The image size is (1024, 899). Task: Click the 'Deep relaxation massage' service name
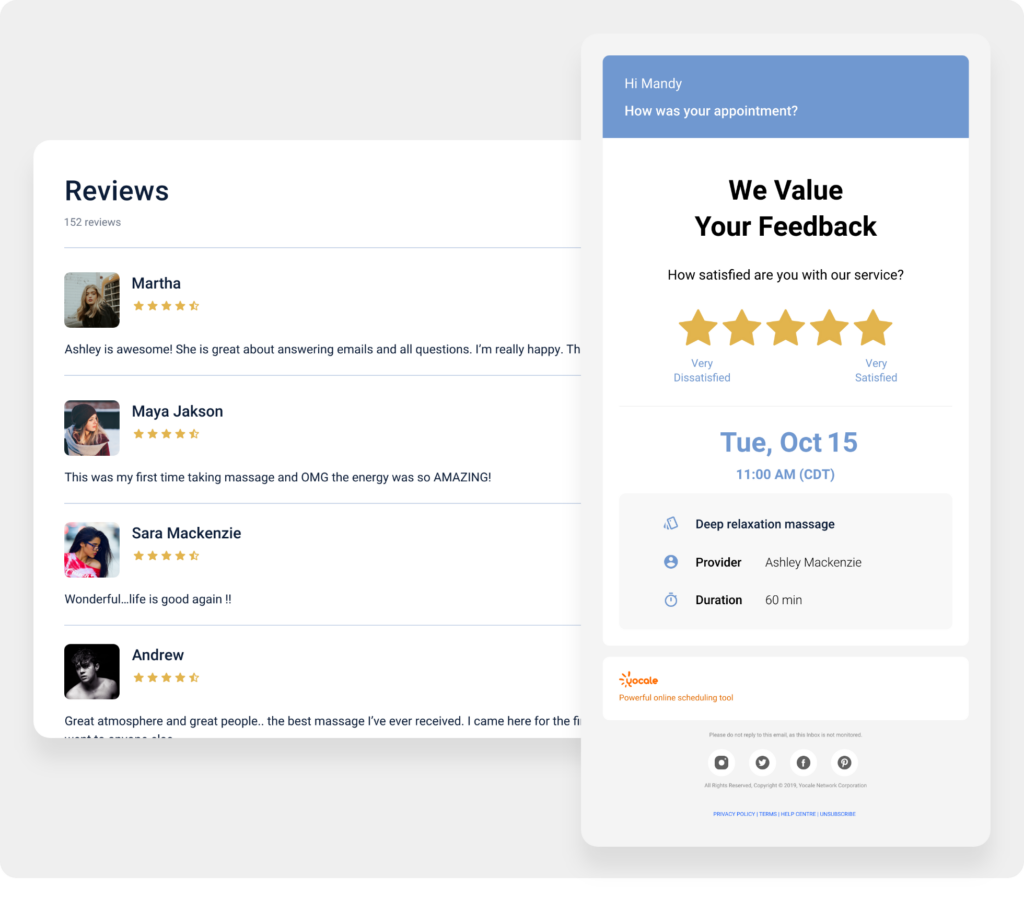tap(765, 524)
